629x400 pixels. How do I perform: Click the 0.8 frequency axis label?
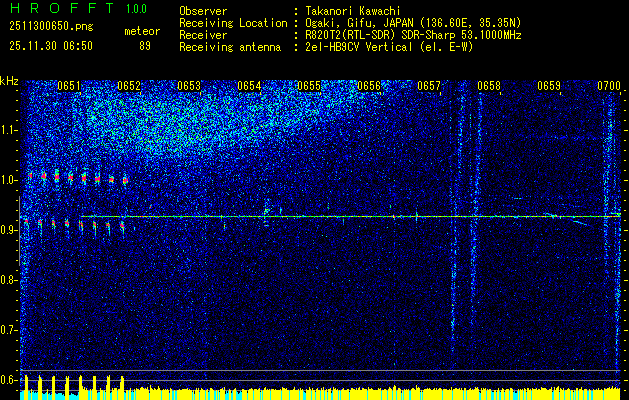(x=9, y=280)
